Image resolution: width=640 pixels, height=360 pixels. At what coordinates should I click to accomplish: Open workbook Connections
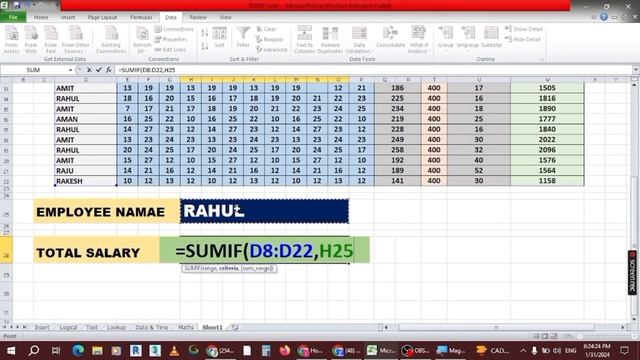(174, 29)
